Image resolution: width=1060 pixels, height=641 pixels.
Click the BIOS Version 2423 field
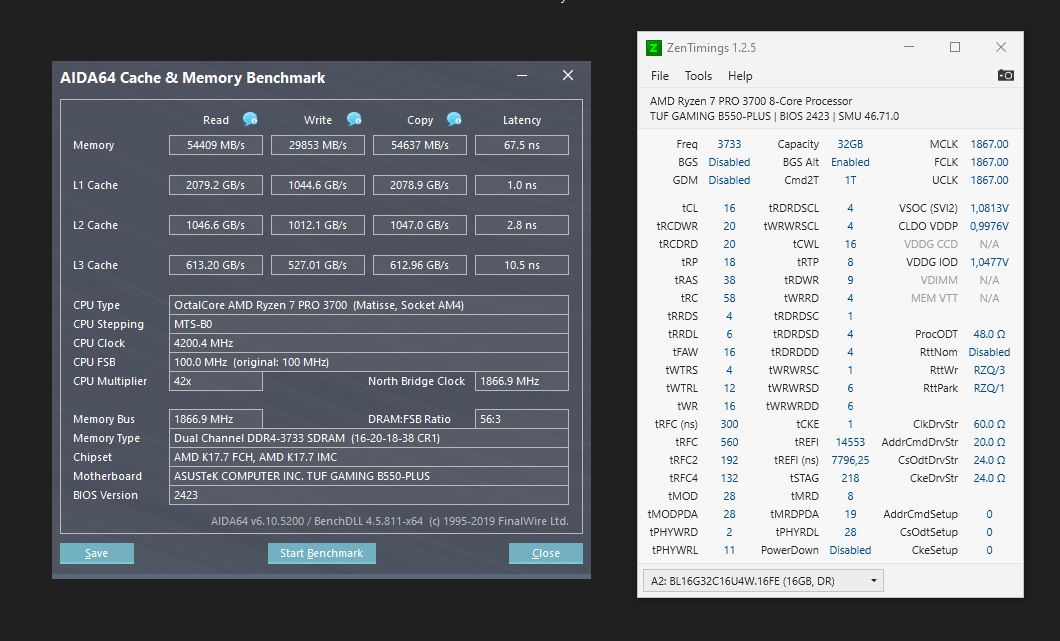click(368, 495)
